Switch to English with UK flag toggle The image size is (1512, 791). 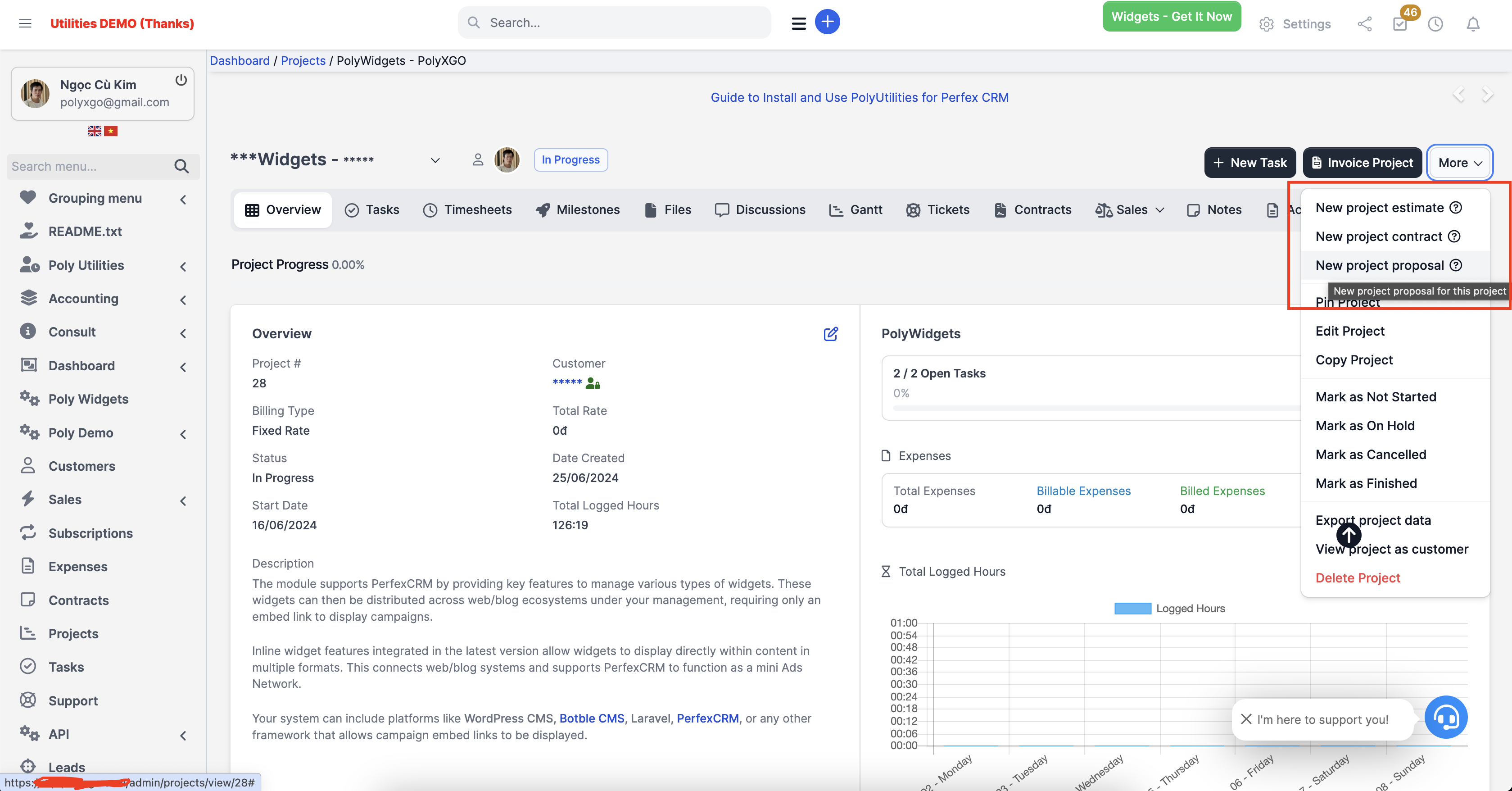(x=94, y=130)
